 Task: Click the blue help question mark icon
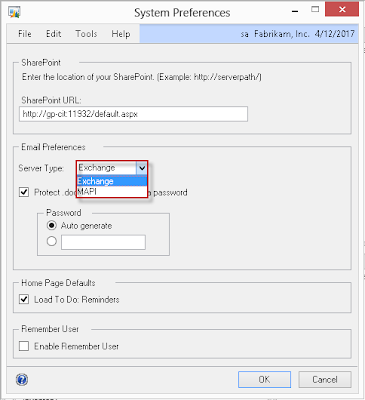(22, 379)
